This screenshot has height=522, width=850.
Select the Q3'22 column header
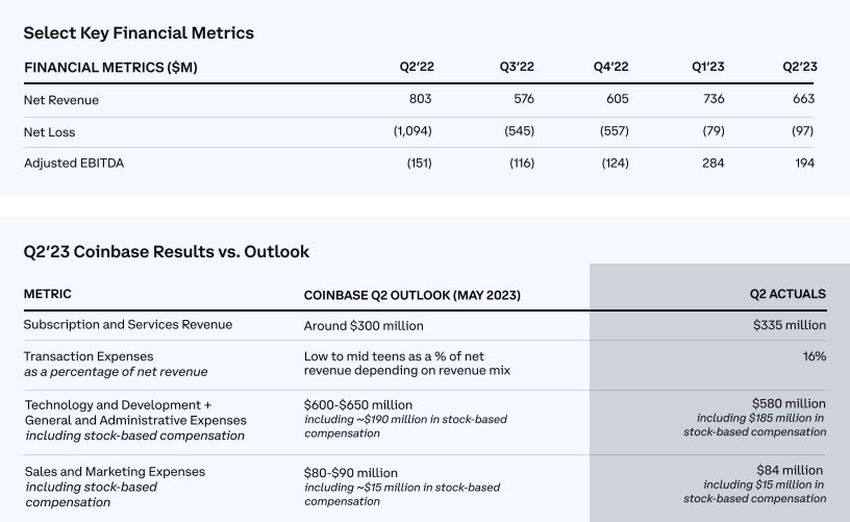[x=517, y=67]
